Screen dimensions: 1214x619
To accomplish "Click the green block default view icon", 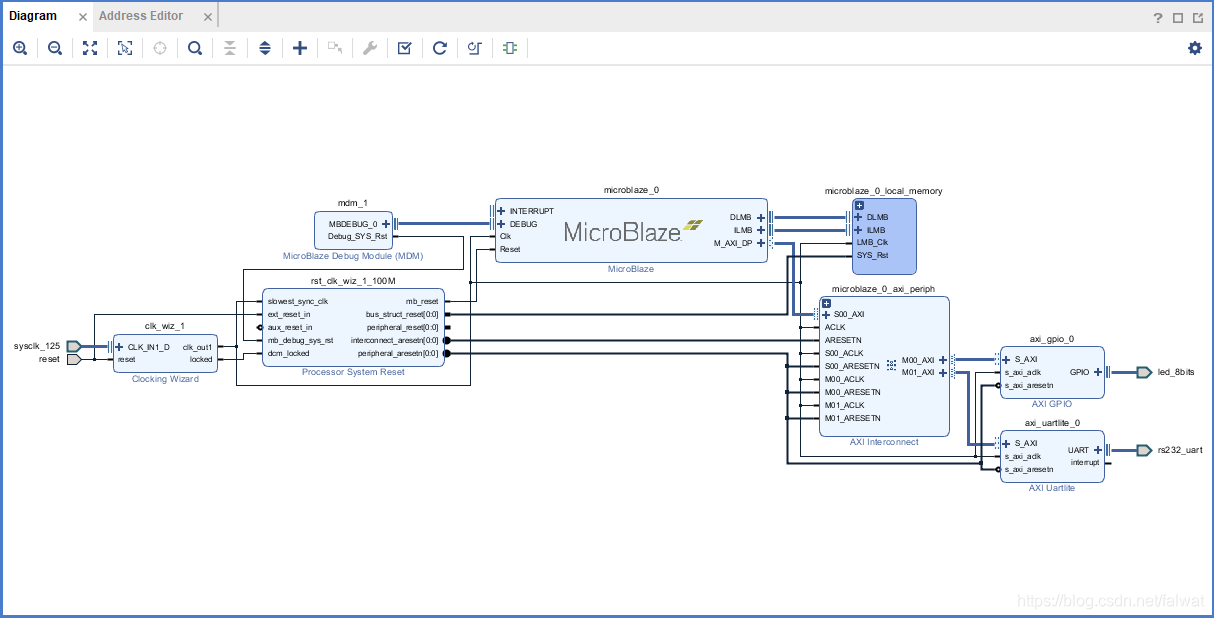I will pyautogui.click(x=510, y=48).
